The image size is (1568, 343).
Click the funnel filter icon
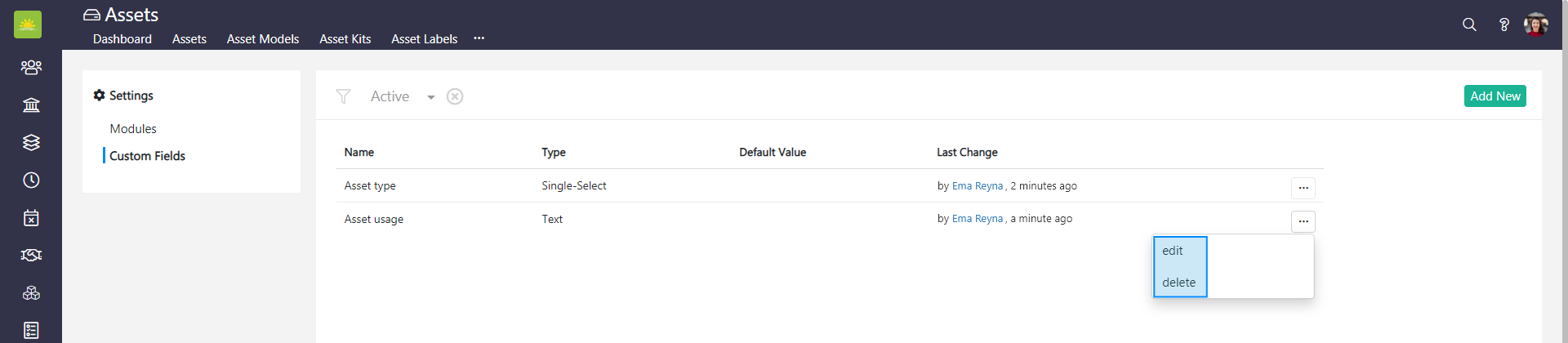tap(343, 96)
